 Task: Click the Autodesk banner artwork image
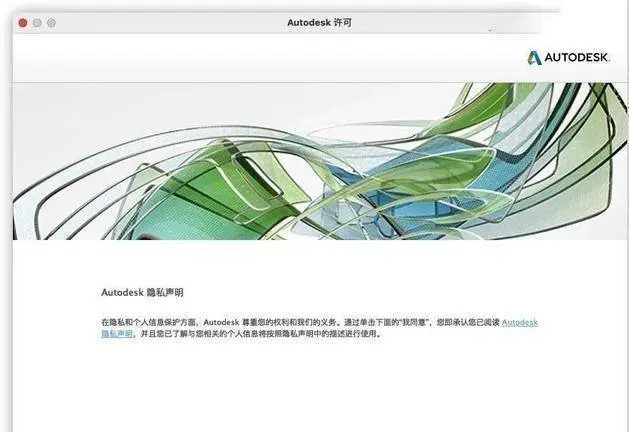321,161
